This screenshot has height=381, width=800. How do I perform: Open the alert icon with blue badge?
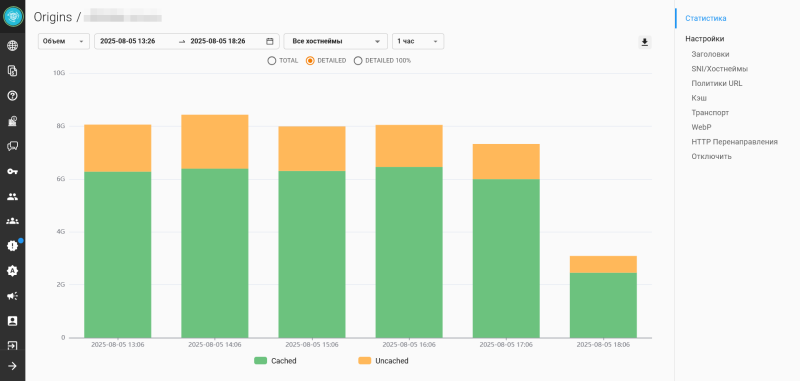coord(12,246)
